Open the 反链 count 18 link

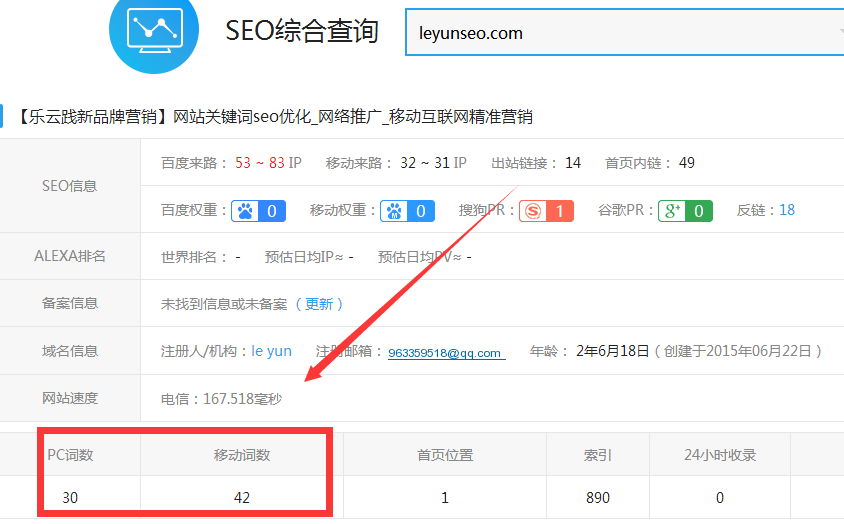pos(787,210)
